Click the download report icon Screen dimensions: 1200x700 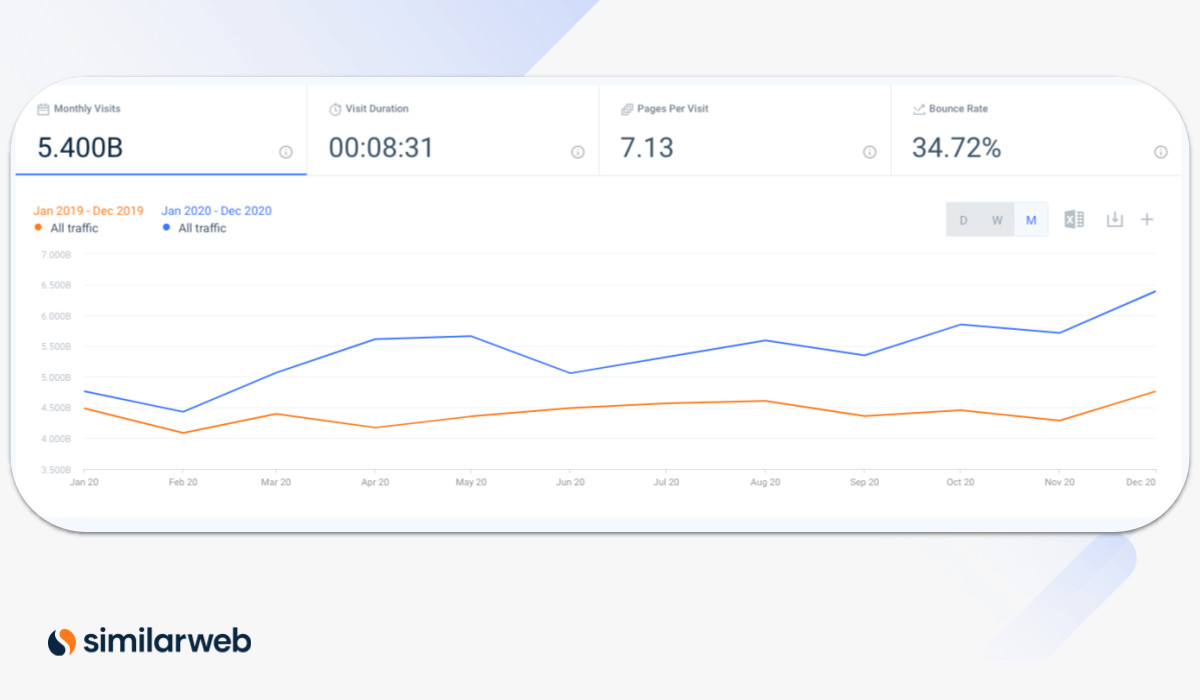pos(1114,219)
